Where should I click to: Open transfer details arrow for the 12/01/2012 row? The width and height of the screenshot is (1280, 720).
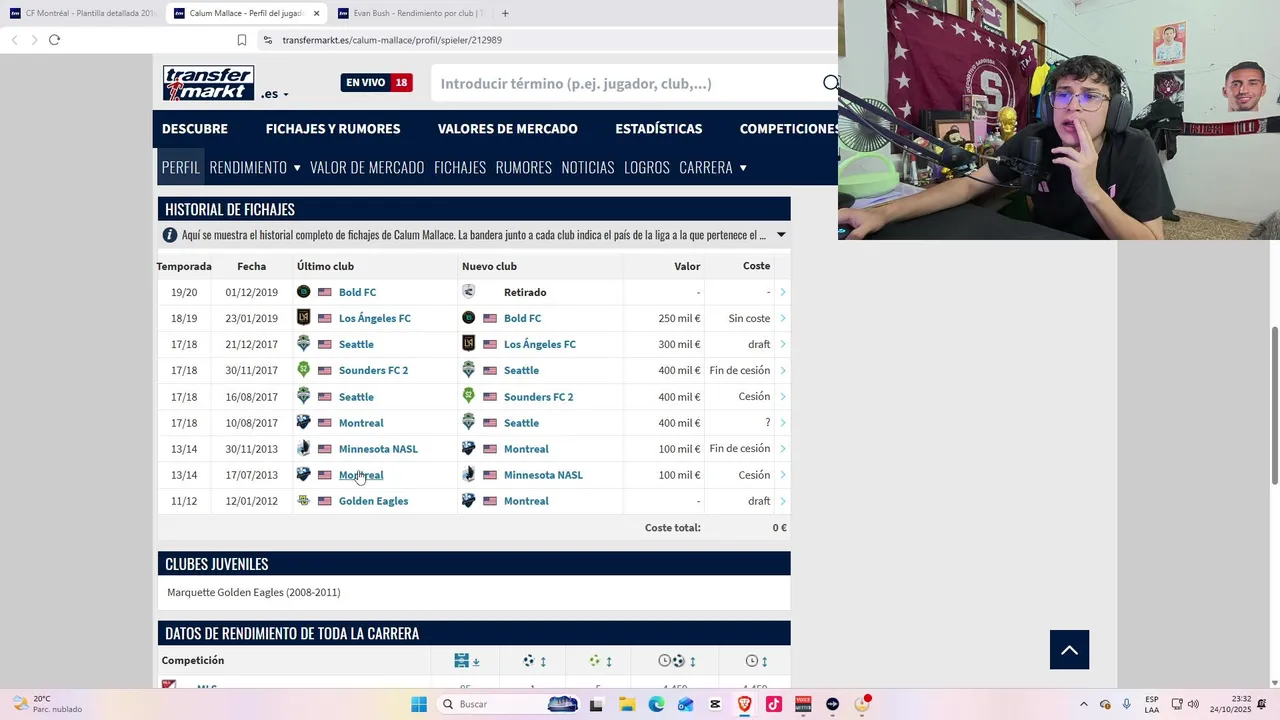click(x=782, y=501)
